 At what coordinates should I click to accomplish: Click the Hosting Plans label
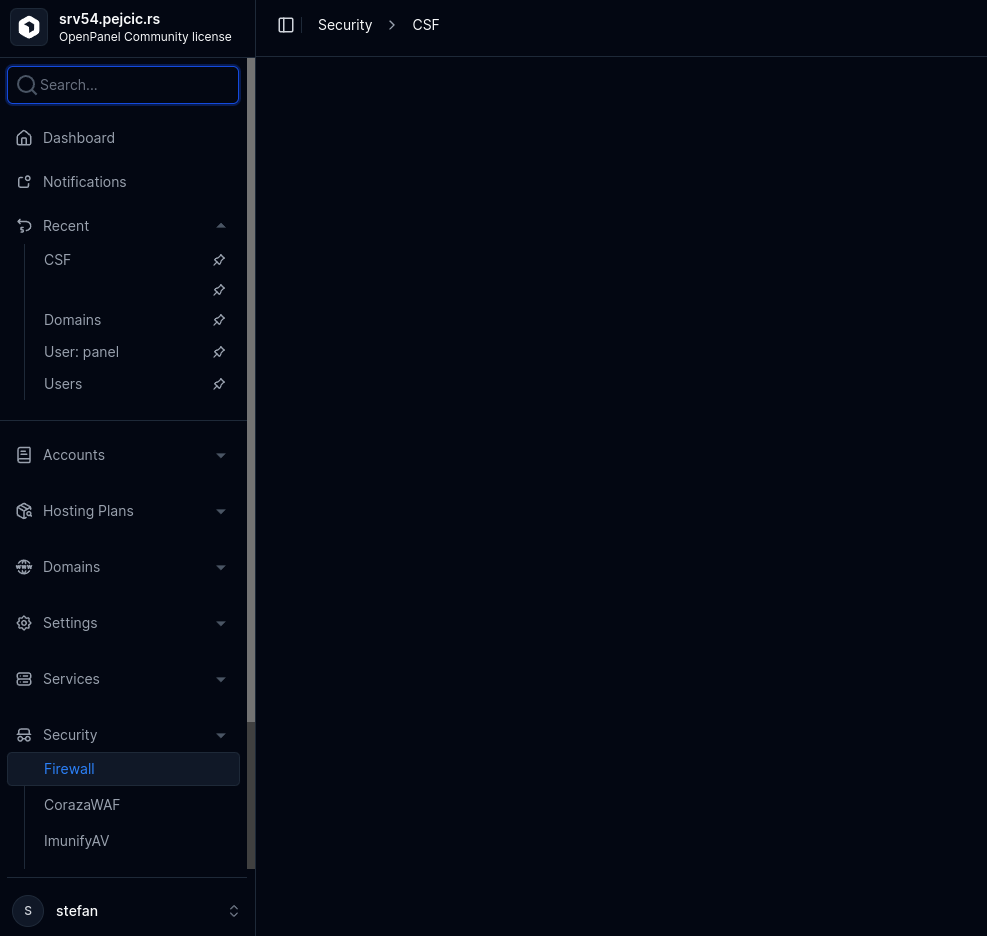pyautogui.click(x=88, y=511)
